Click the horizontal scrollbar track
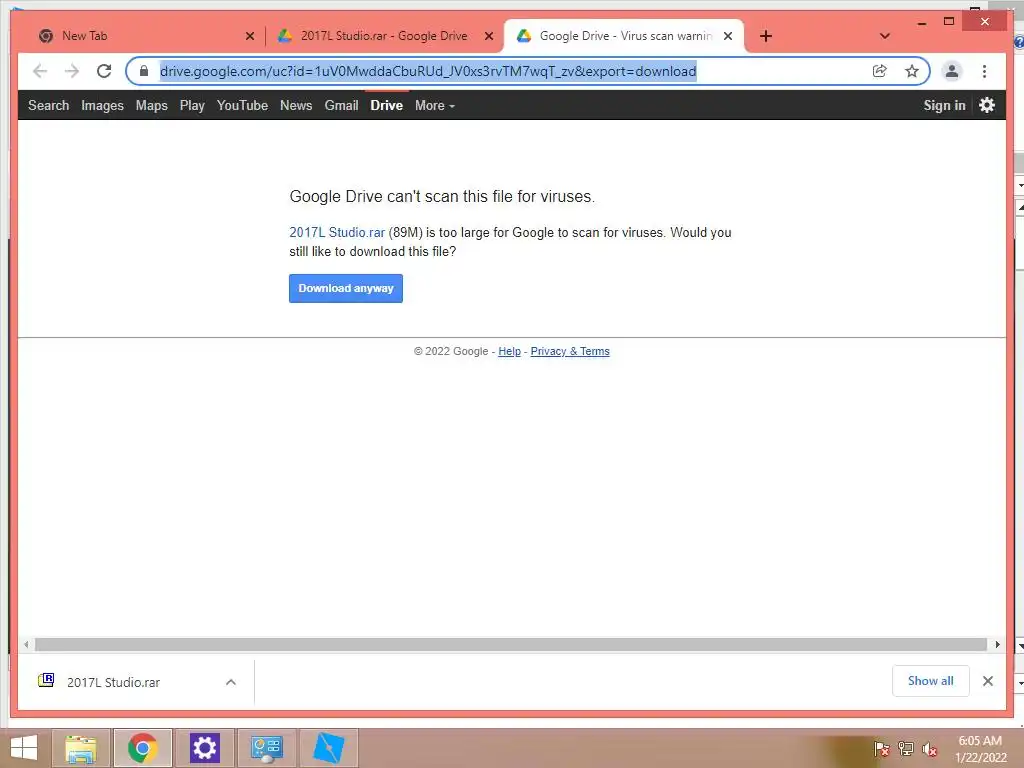Screen dimensions: 1024x768 [x=511, y=645]
